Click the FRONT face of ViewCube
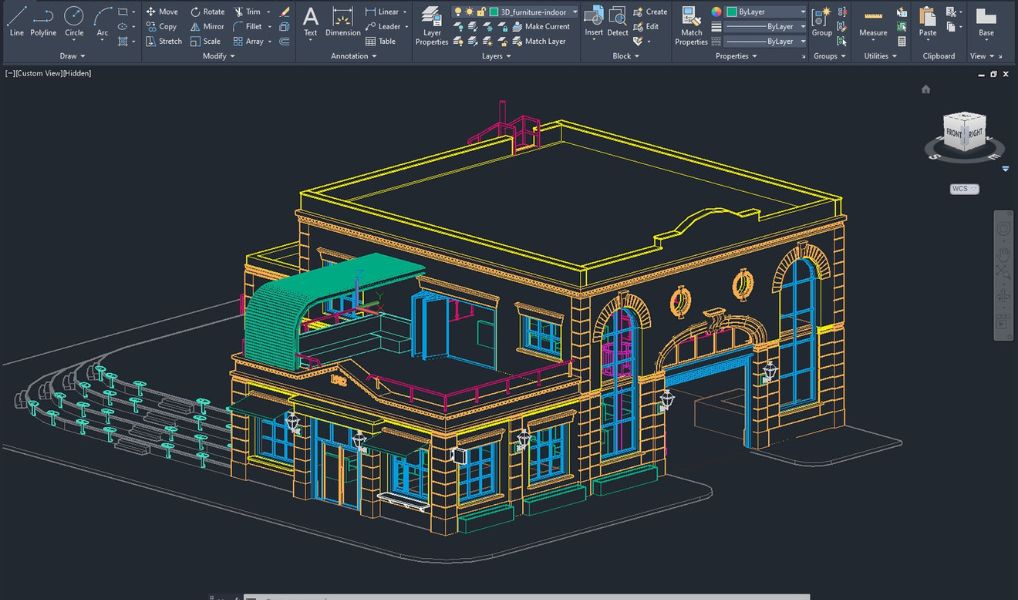The width and height of the screenshot is (1018, 600). [x=954, y=134]
